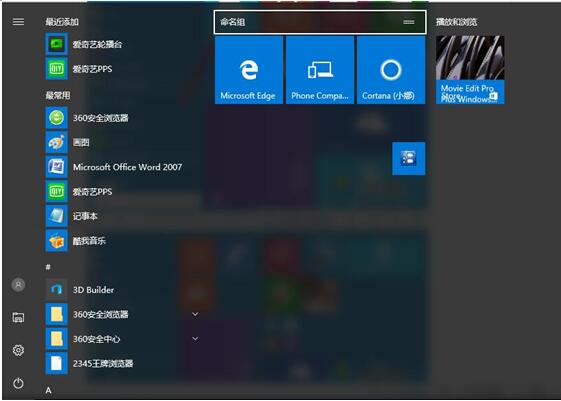
Task: Click the 最近添加 section heading
Action: click(x=62, y=22)
